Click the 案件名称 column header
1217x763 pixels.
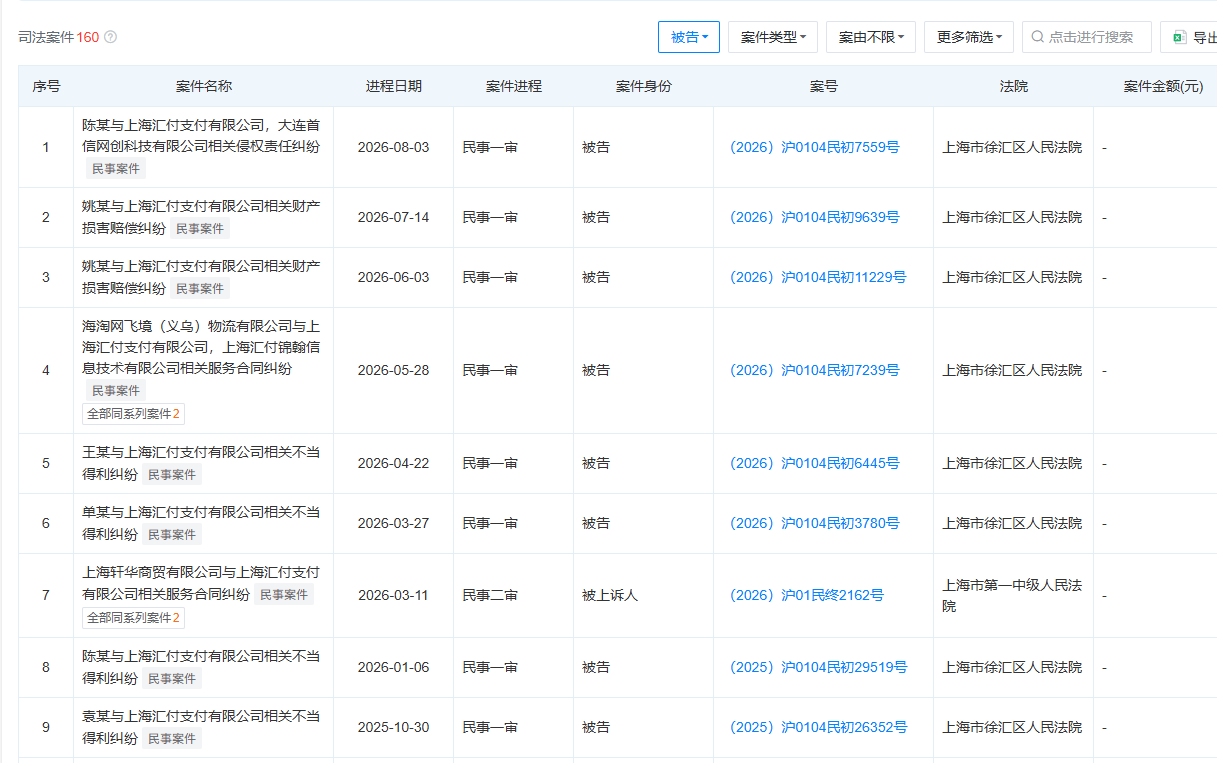coord(204,86)
